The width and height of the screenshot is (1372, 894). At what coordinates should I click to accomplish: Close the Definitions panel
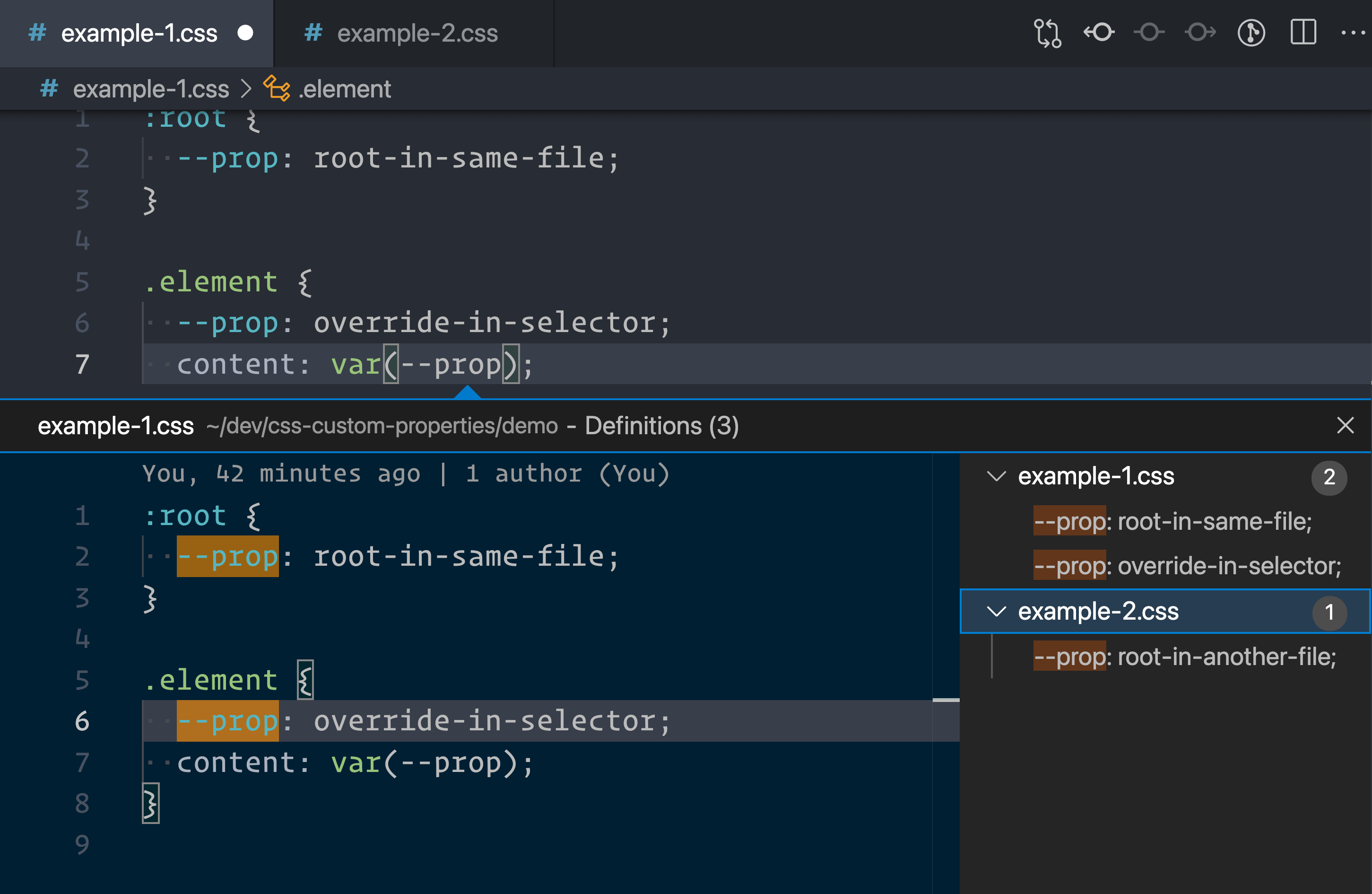coord(1346,425)
